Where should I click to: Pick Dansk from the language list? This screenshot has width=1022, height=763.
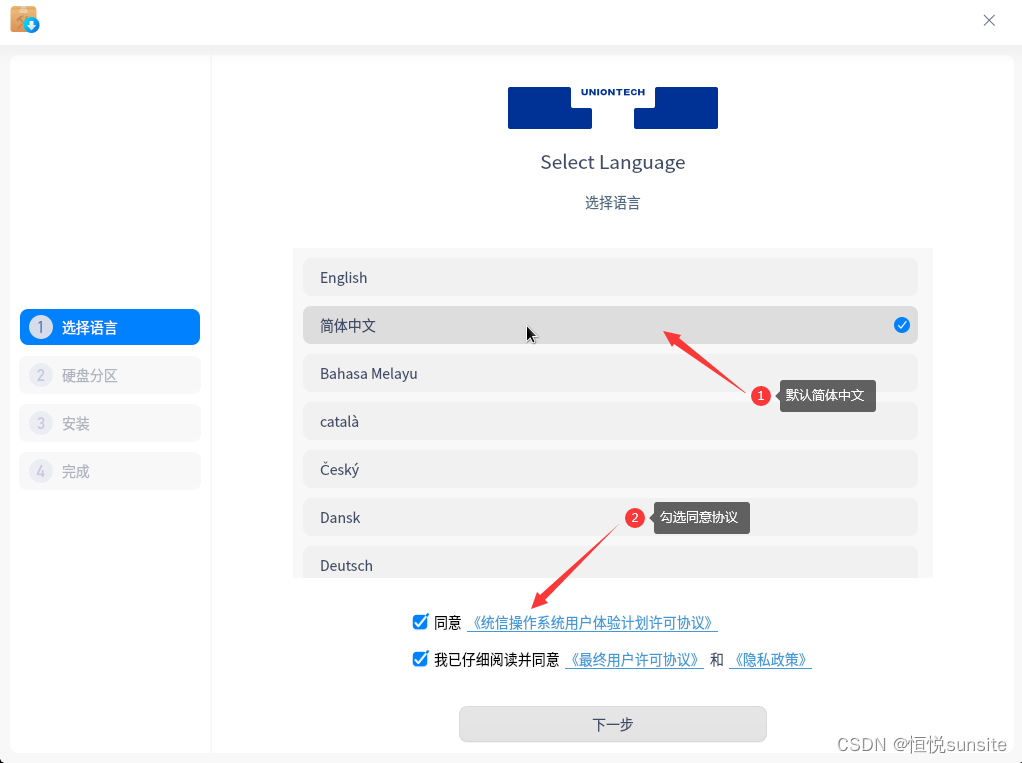pyautogui.click(x=610, y=517)
